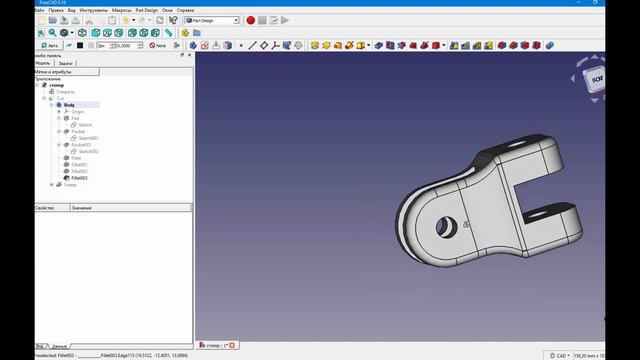Open the Part Design workbench dropdown
This screenshot has width=640, height=360.
[x=211, y=20]
